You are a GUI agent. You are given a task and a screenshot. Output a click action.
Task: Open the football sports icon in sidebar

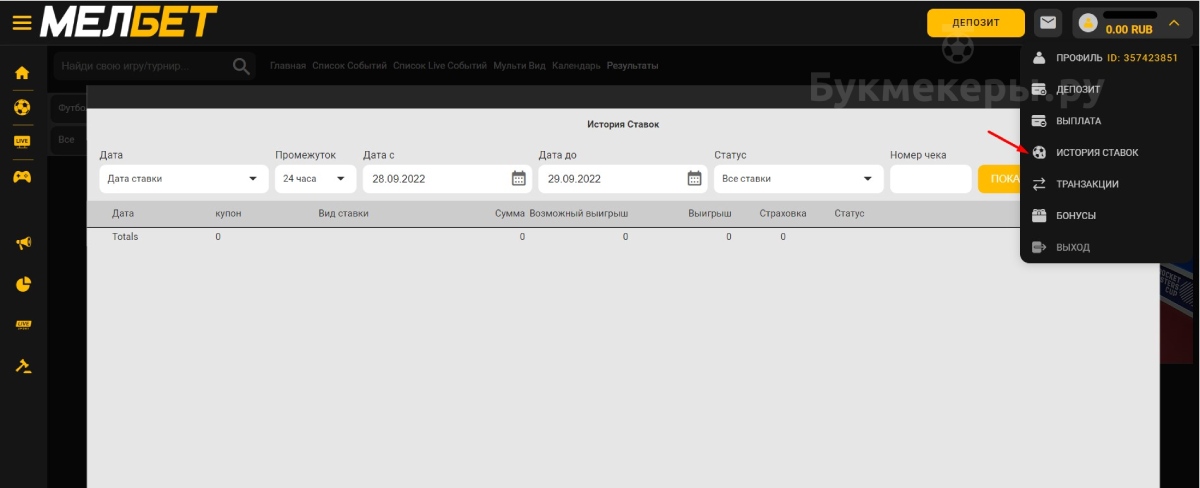[x=22, y=106]
